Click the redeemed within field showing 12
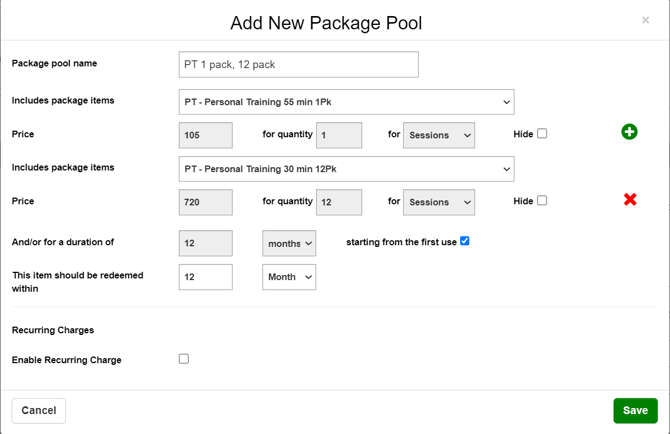This screenshot has height=434, width=670. pos(206,277)
